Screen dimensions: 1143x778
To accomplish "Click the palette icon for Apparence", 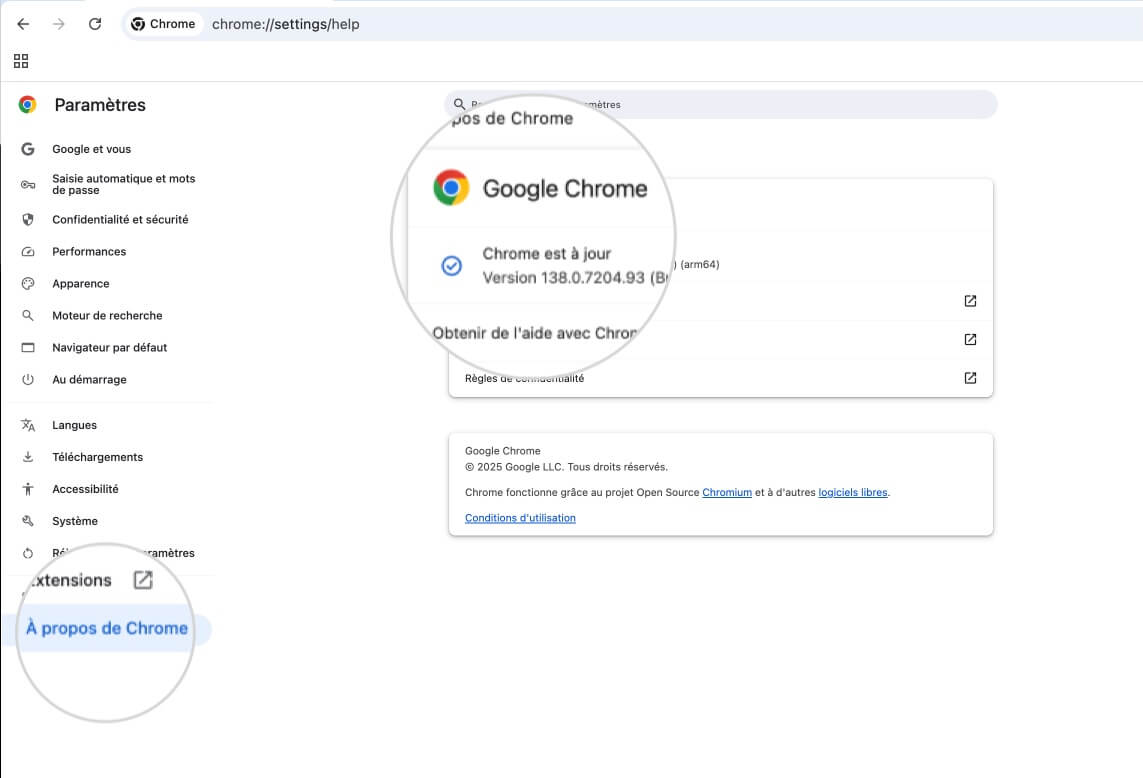I will [28, 284].
